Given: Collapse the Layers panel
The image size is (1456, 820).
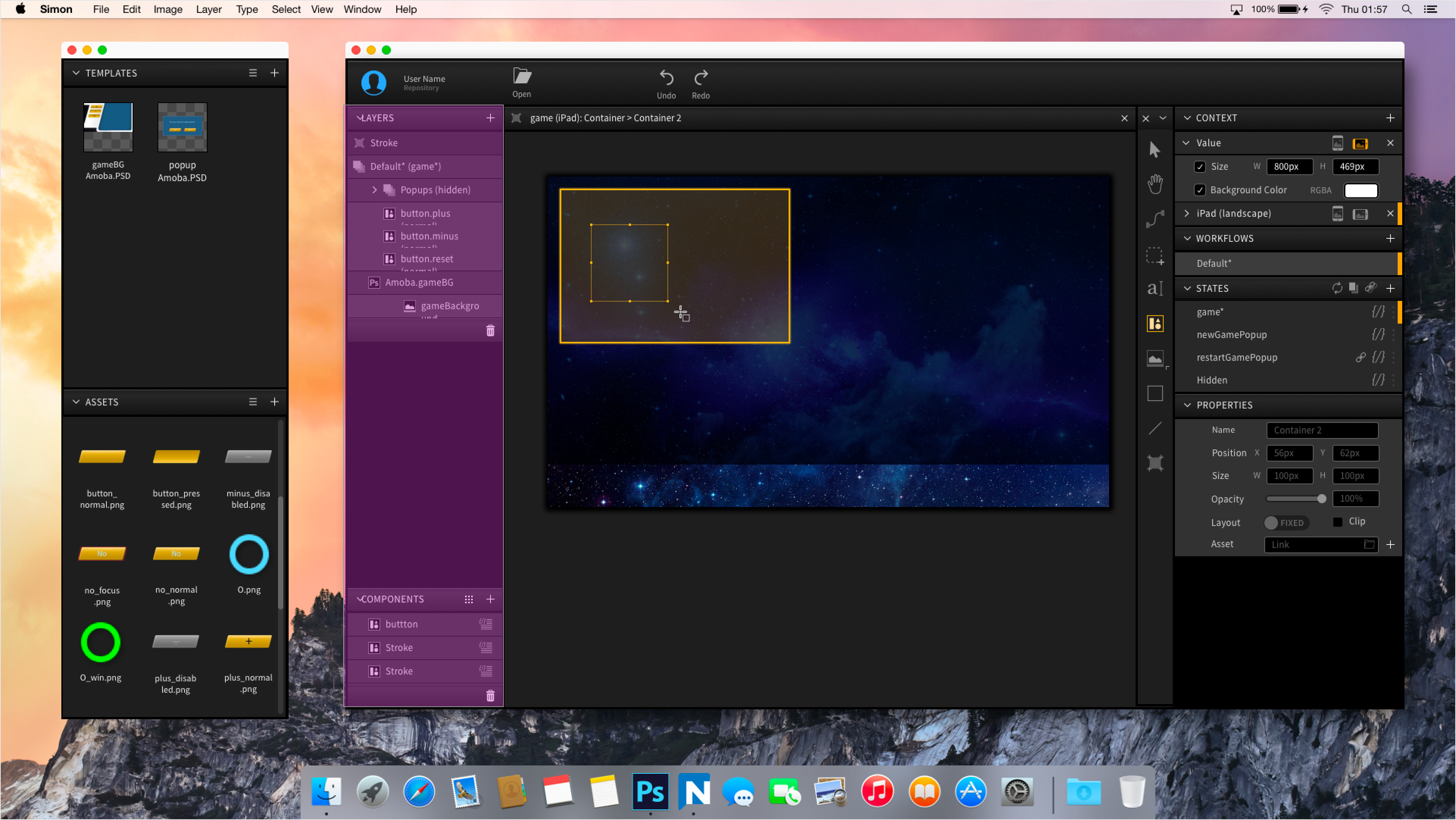Looking at the screenshot, I should [x=359, y=117].
